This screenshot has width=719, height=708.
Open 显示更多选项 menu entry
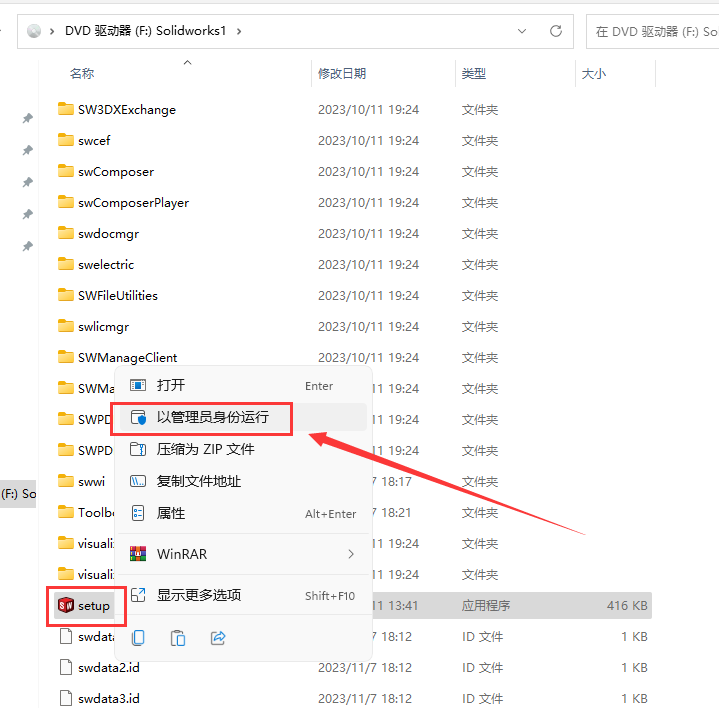(198, 595)
